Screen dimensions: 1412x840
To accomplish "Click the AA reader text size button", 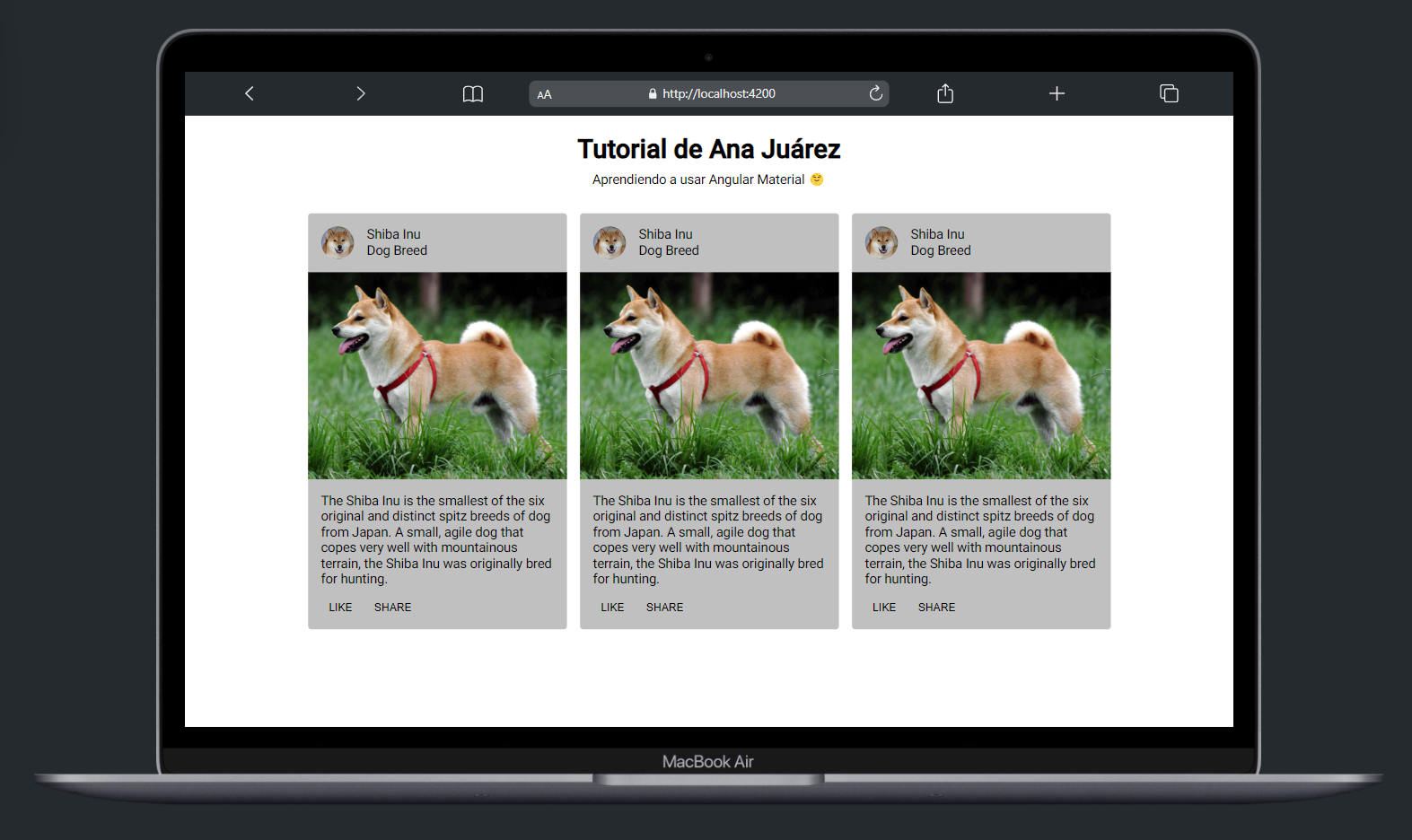I will (x=544, y=94).
